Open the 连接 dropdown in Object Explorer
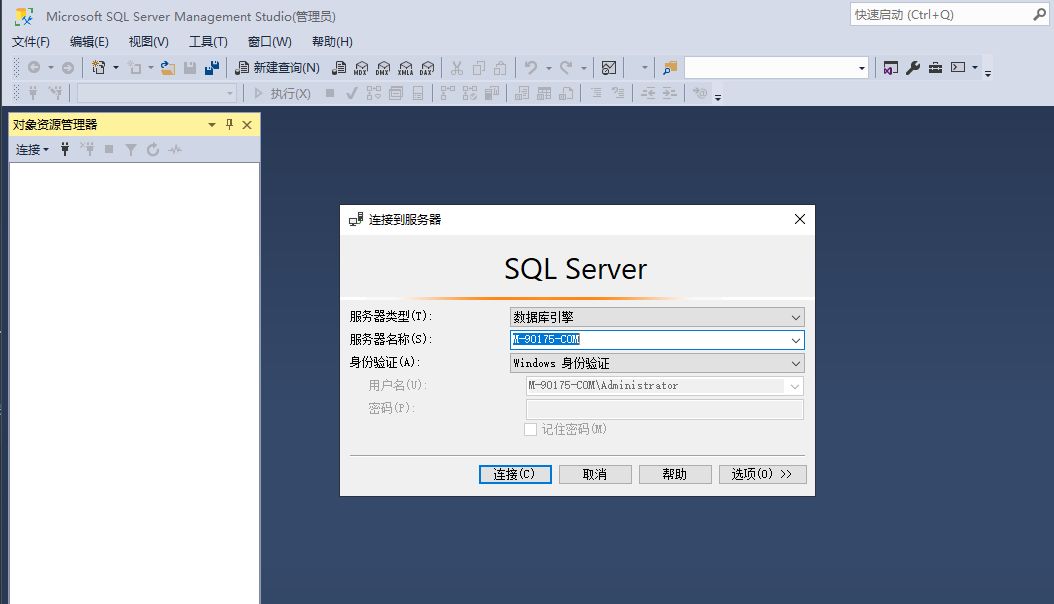This screenshot has height=604, width=1054. tap(32, 149)
